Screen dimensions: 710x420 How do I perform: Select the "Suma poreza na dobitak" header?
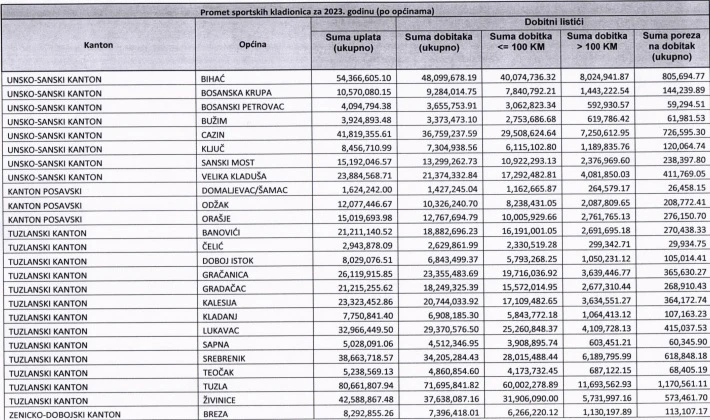pos(672,46)
